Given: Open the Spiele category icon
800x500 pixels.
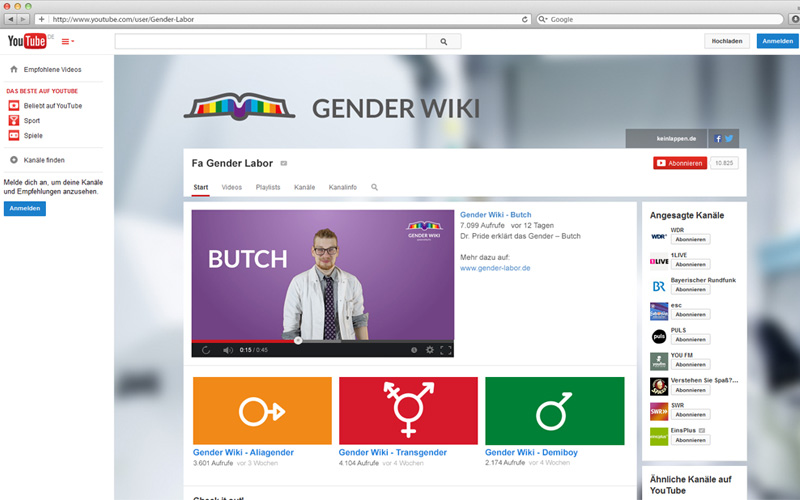Looking at the screenshot, I should [x=14, y=135].
